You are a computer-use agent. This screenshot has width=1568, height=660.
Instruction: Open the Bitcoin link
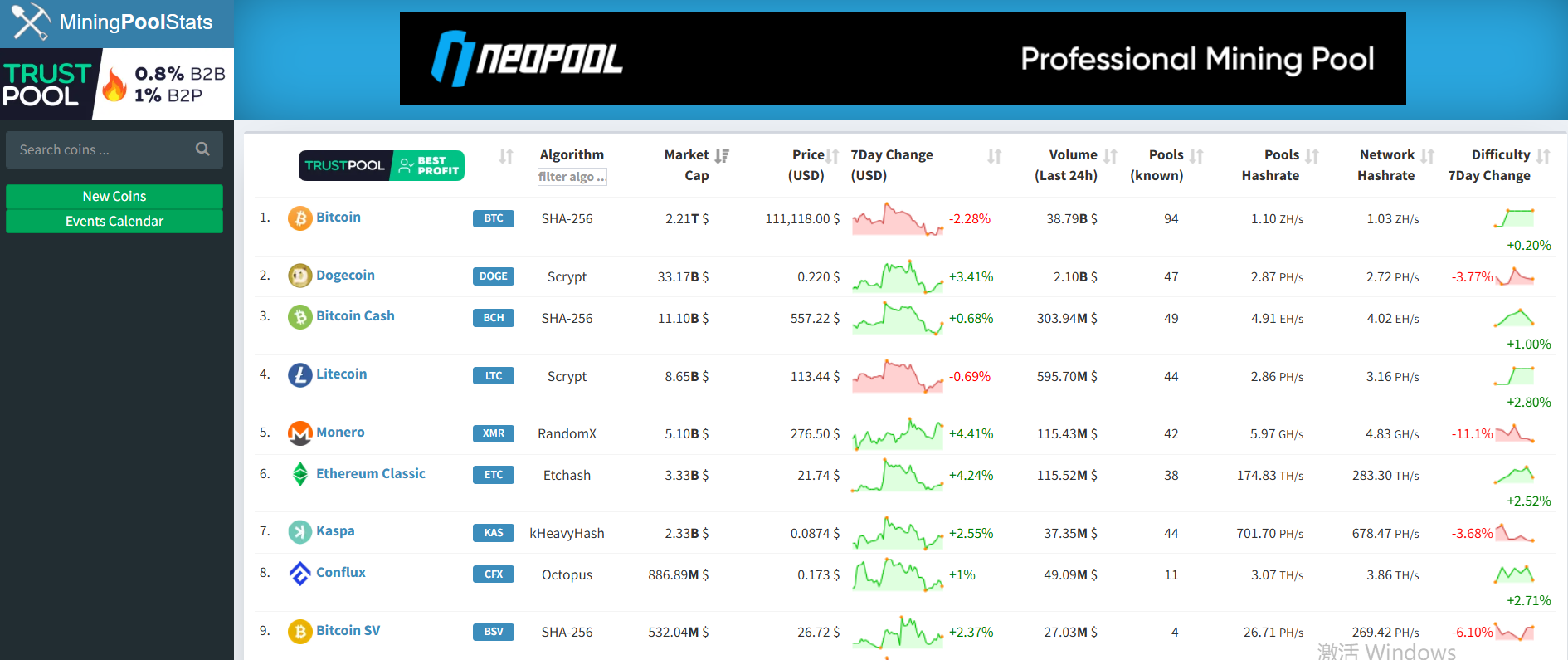coord(338,217)
